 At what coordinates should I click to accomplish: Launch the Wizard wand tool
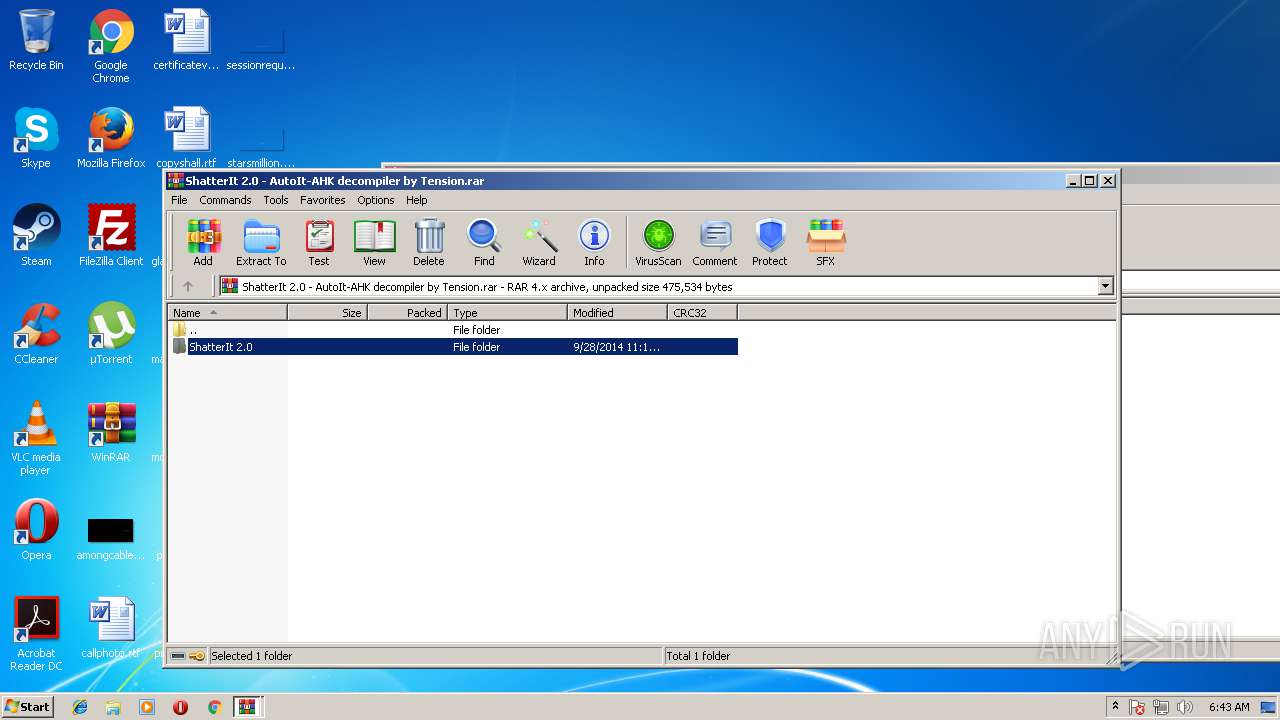[539, 243]
